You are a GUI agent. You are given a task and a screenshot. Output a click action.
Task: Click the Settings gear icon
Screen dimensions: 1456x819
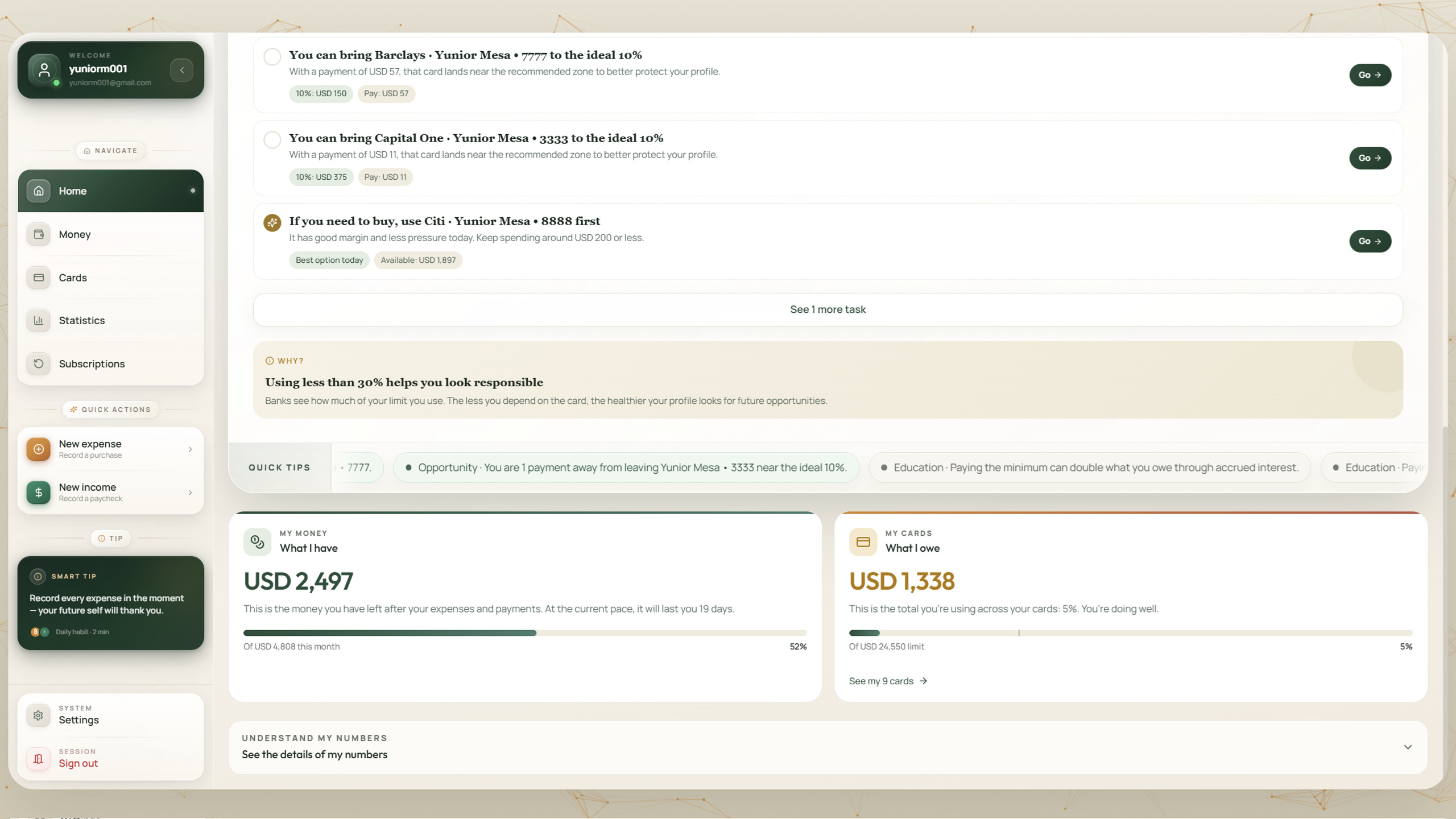point(39,715)
